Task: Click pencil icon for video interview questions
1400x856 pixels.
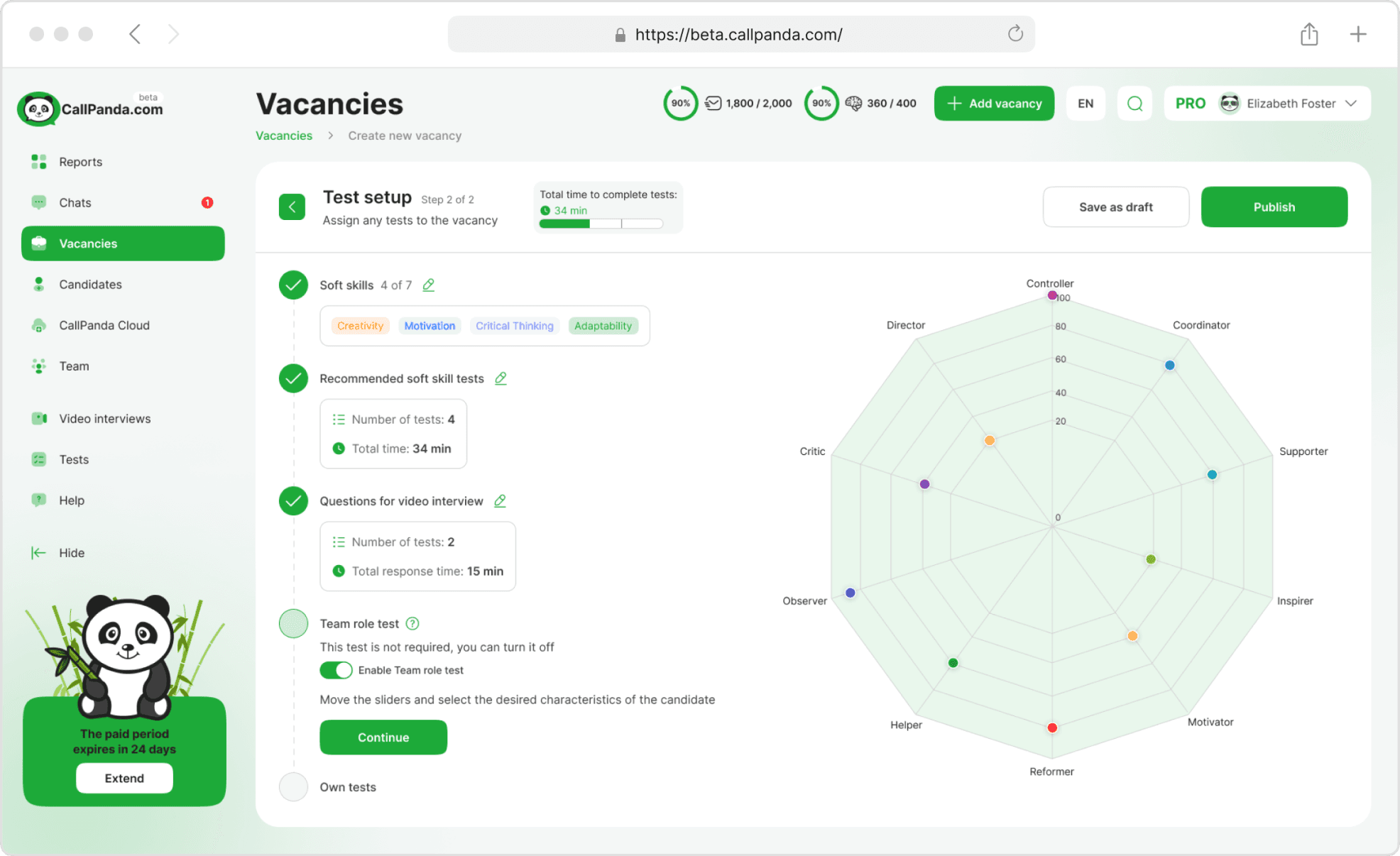Action: pos(500,501)
